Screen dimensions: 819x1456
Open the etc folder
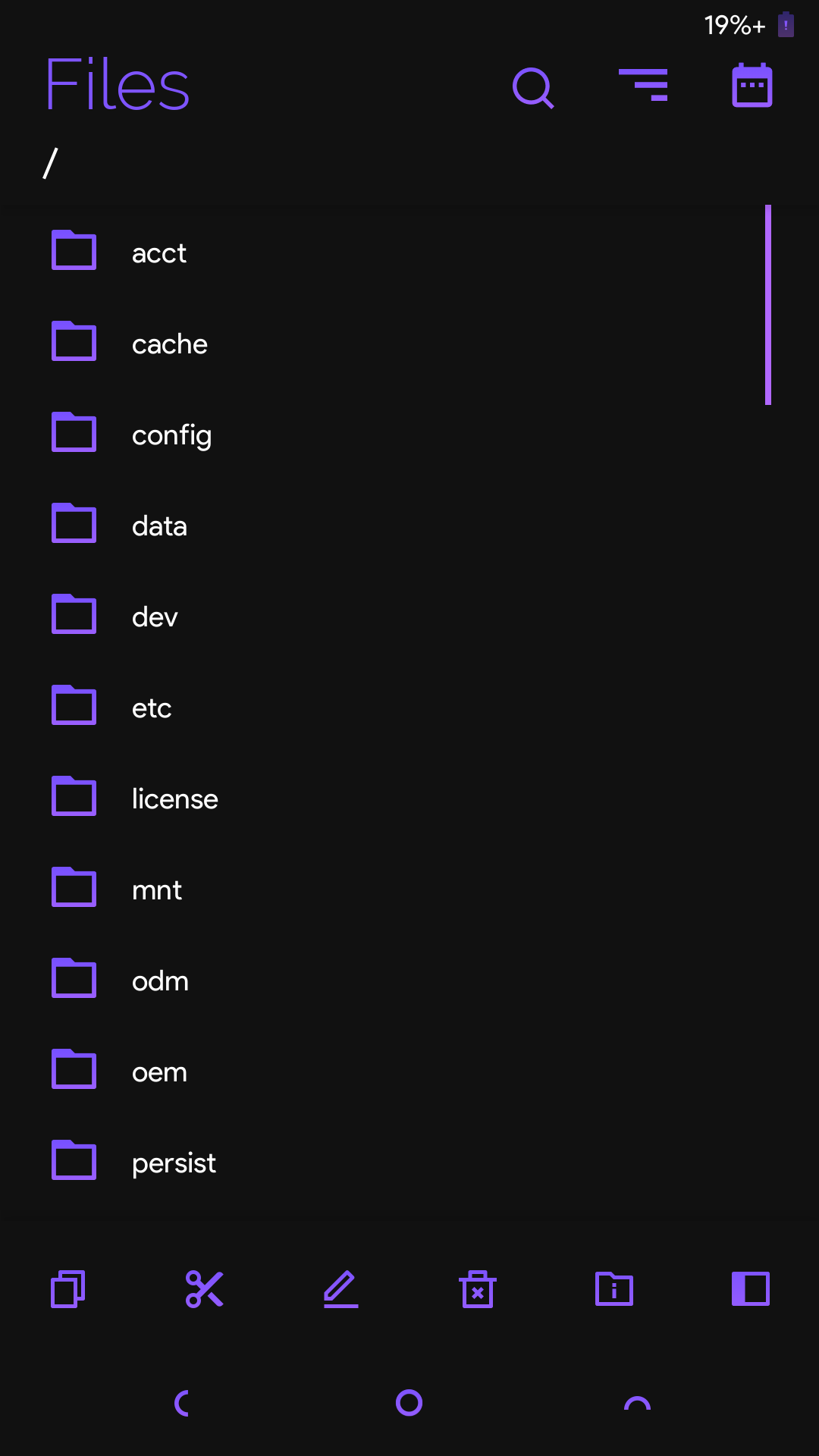click(x=152, y=708)
